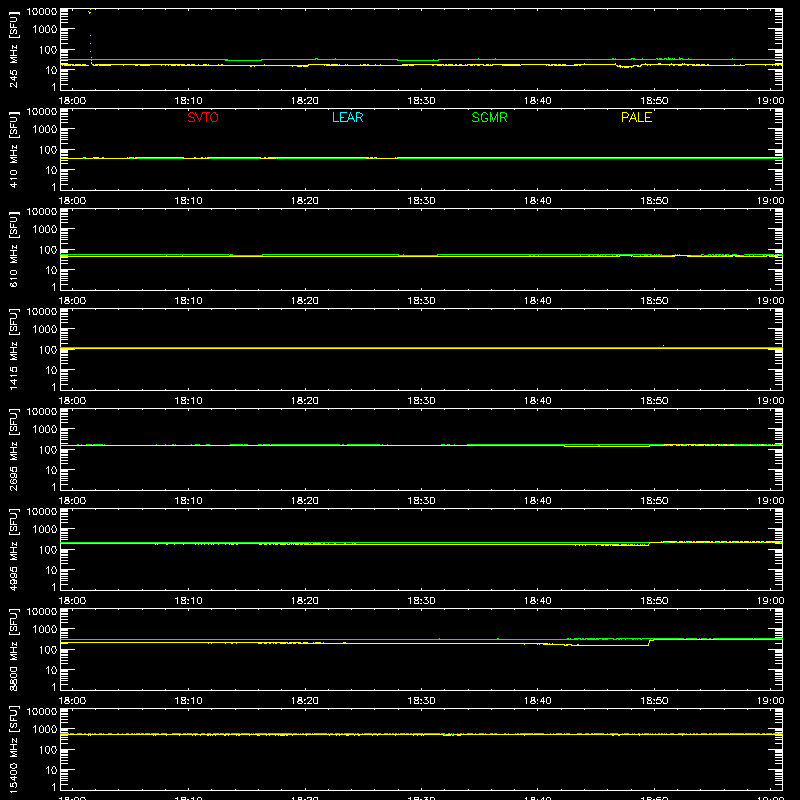Image resolution: width=800 pixels, height=800 pixels.
Task: Select the 2695 MHz [SFU] axis title
Action: (x=14, y=449)
